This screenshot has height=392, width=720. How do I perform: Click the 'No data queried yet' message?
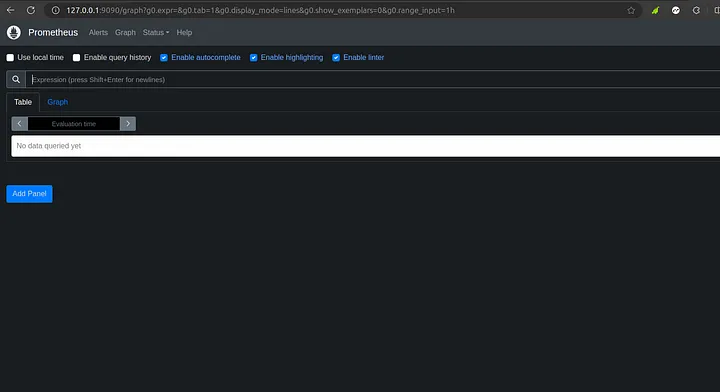(49, 146)
